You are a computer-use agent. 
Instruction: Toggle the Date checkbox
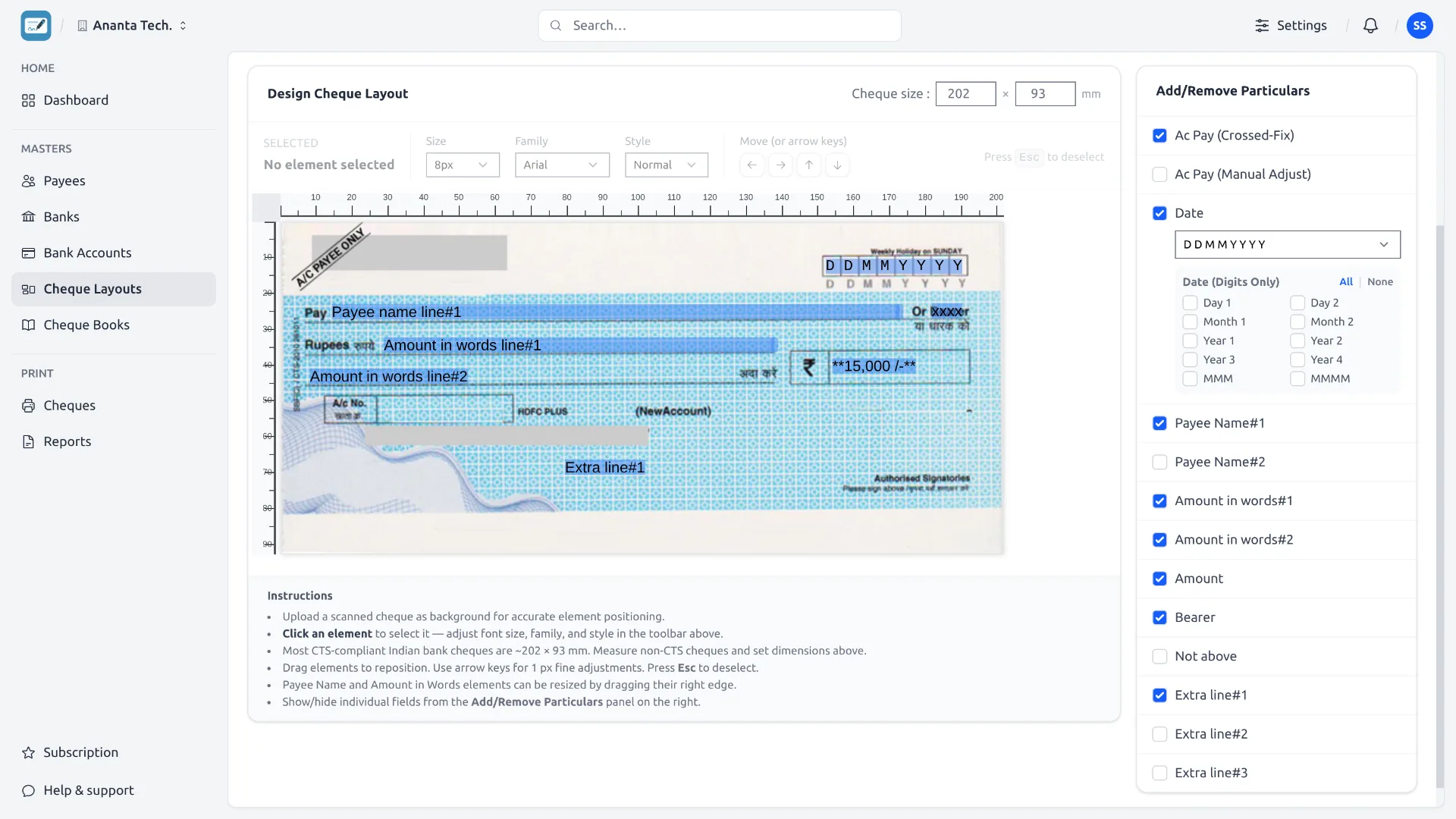(1159, 213)
